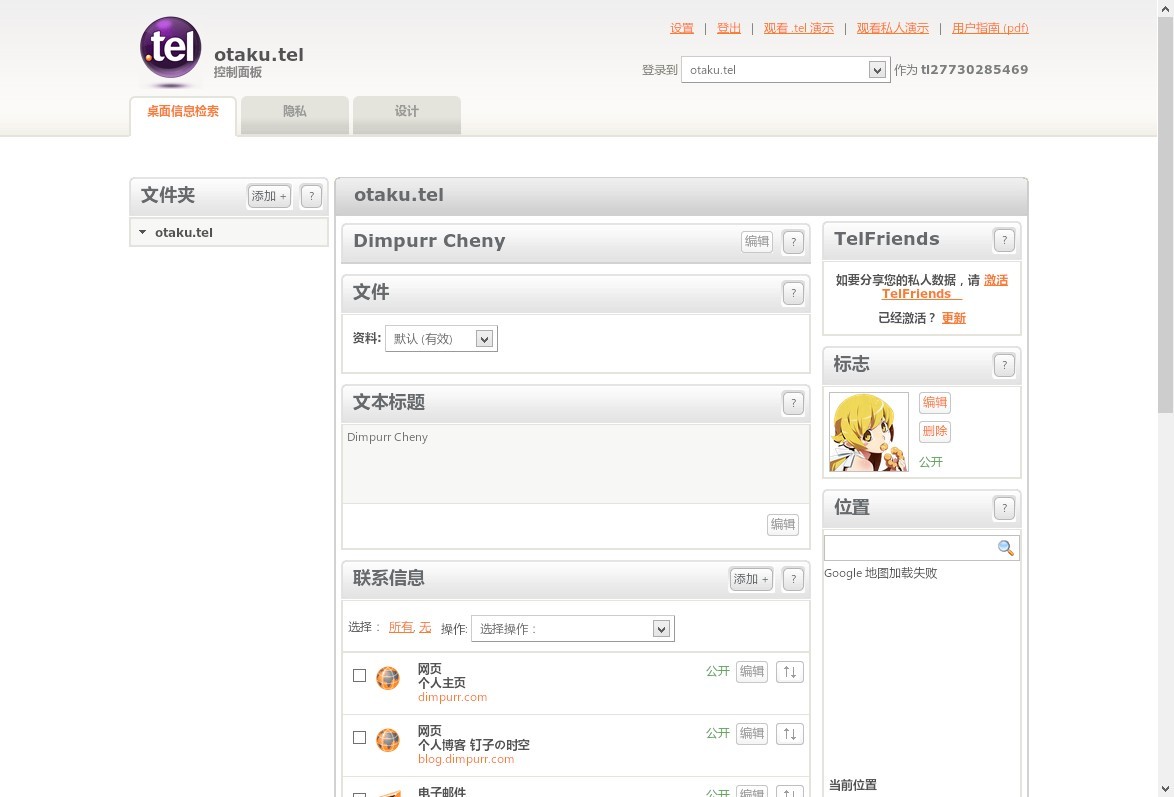Open help for the 文本标题 section
The width and height of the screenshot is (1174, 797).
pyautogui.click(x=792, y=403)
